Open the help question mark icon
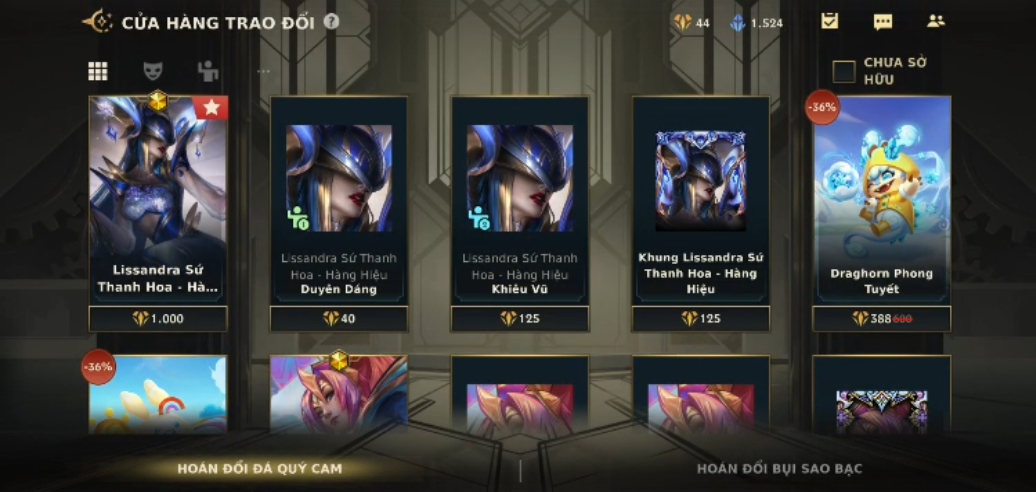 (332, 22)
